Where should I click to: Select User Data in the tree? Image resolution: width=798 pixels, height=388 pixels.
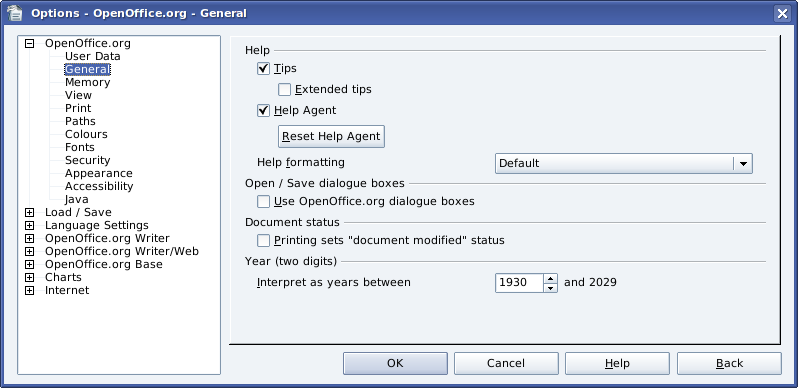coord(93,57)
